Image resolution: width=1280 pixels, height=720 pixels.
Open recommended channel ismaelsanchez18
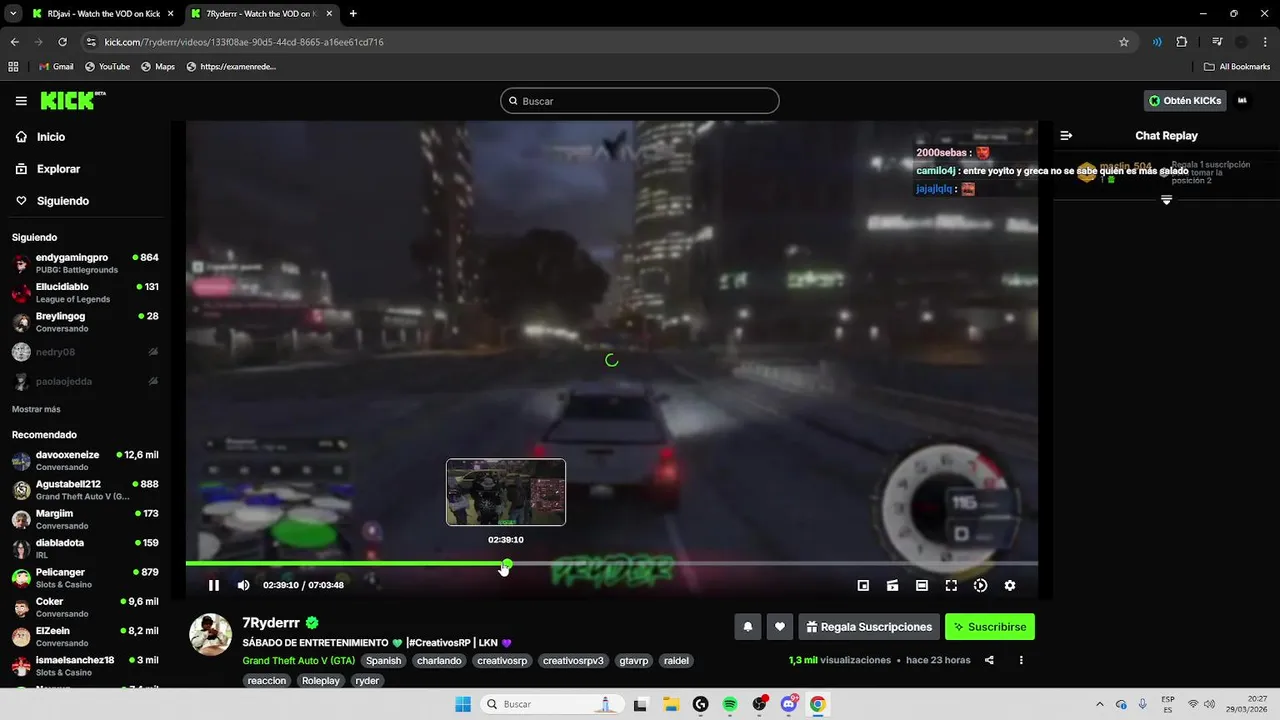pyautogui.click(x=85, y=666)
